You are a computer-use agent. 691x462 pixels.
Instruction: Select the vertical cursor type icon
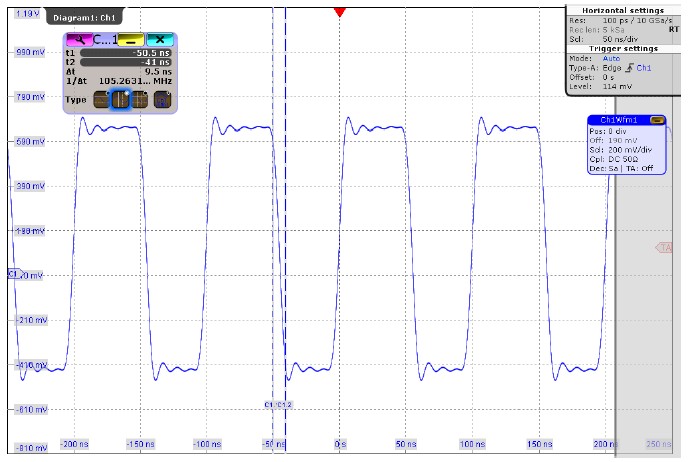point(121,100)
